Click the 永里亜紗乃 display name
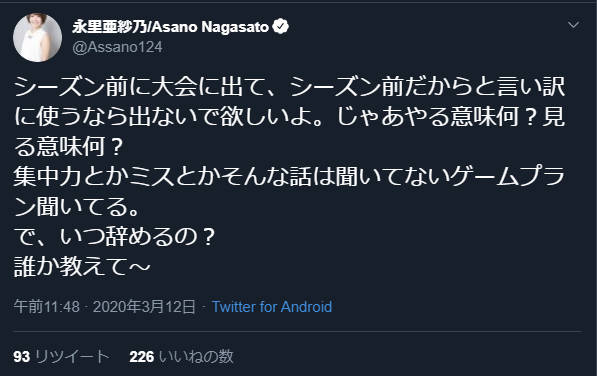The width and height of the screenshot is (597, 376). pos(110,27)
